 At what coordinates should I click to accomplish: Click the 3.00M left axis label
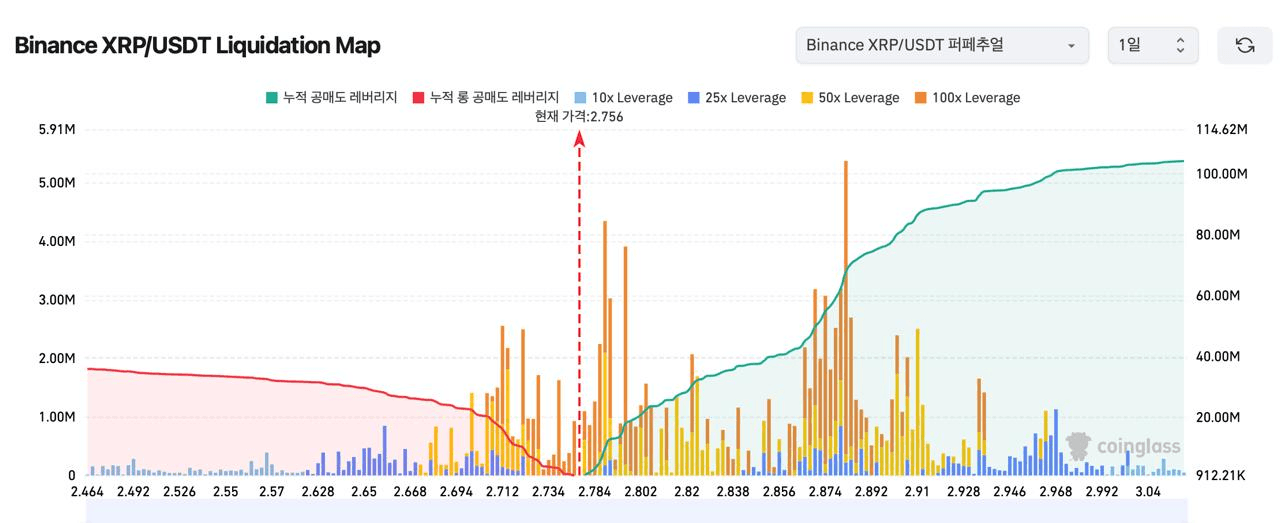pos(57,300)
